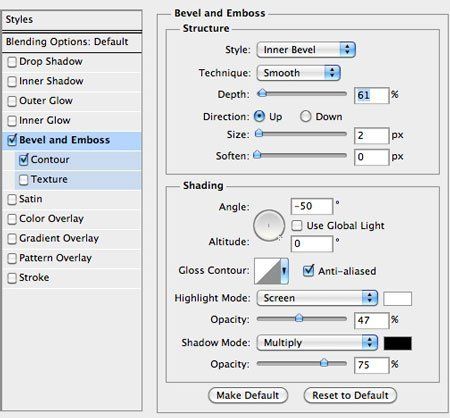The height and width of the screenshot is (418, 450).
Task: Click the Altitude degrees field
Action: (312, 244)
